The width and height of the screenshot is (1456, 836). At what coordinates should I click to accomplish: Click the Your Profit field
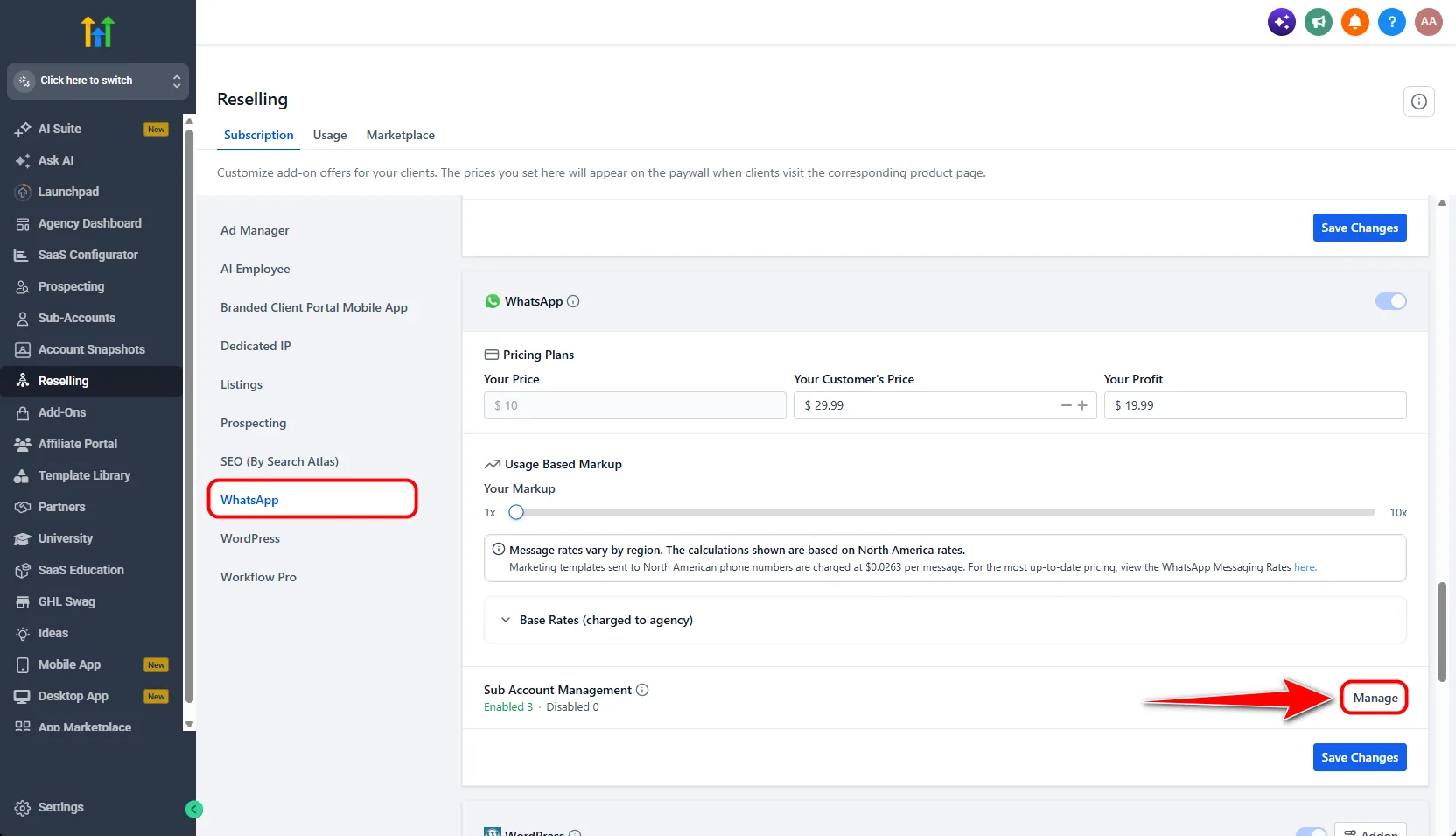click(x=1255, y=405)
